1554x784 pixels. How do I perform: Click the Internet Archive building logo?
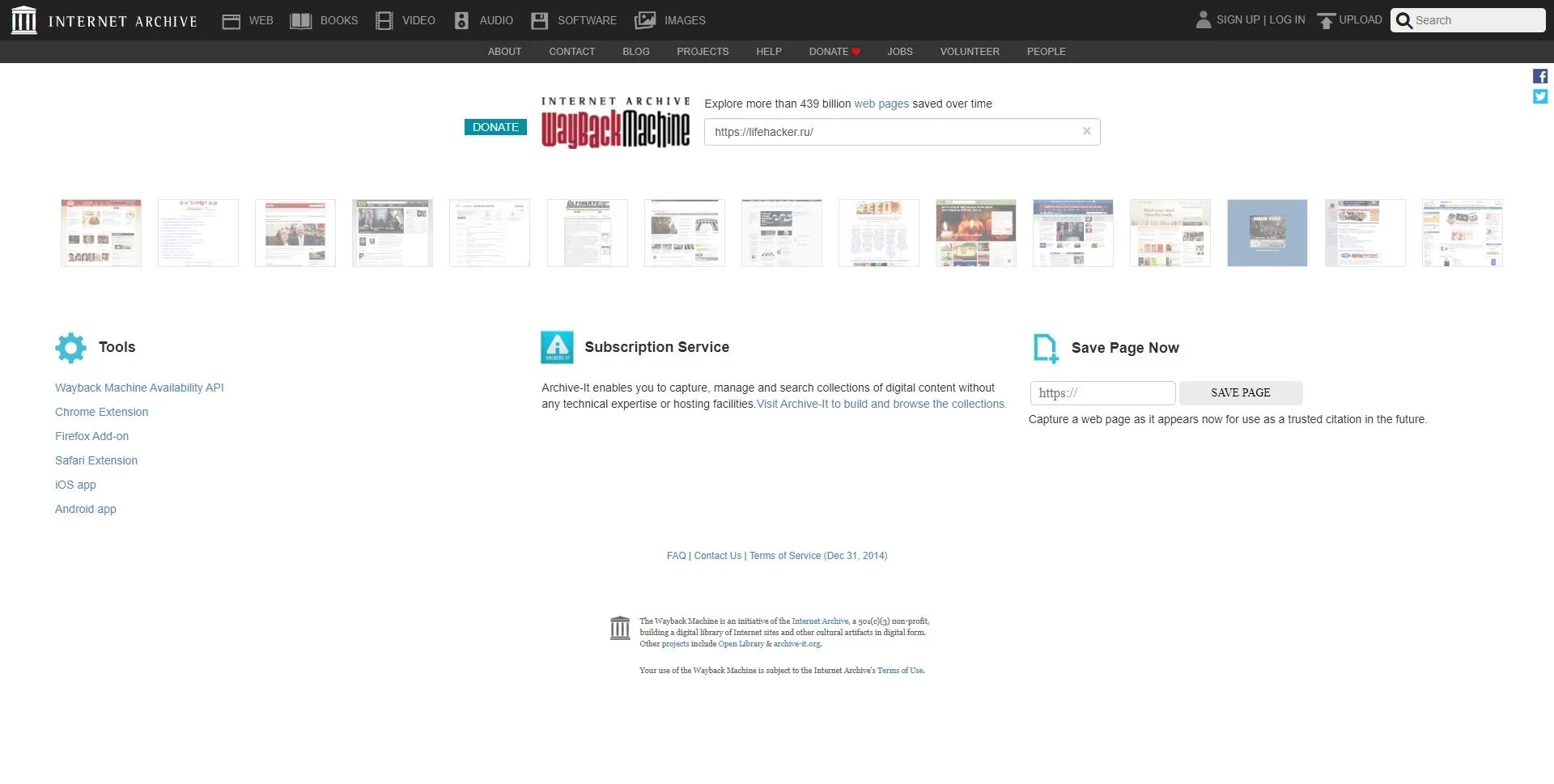coord(24,20)
